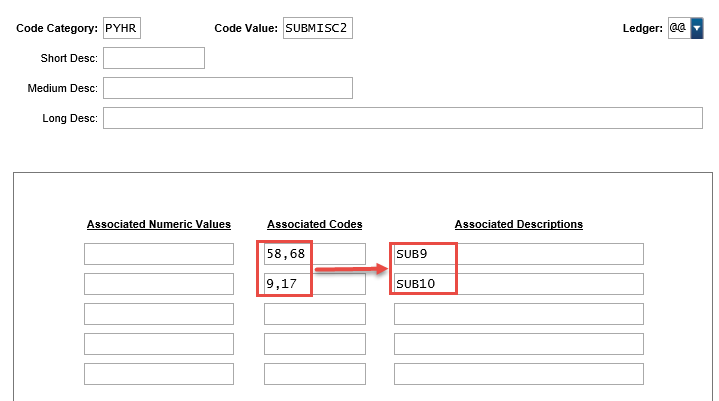This screenshot has width=719, height=401.
Task: Click Associated Codes field containing 58,68
Action: pyautogui.click(x=314, y=254)
